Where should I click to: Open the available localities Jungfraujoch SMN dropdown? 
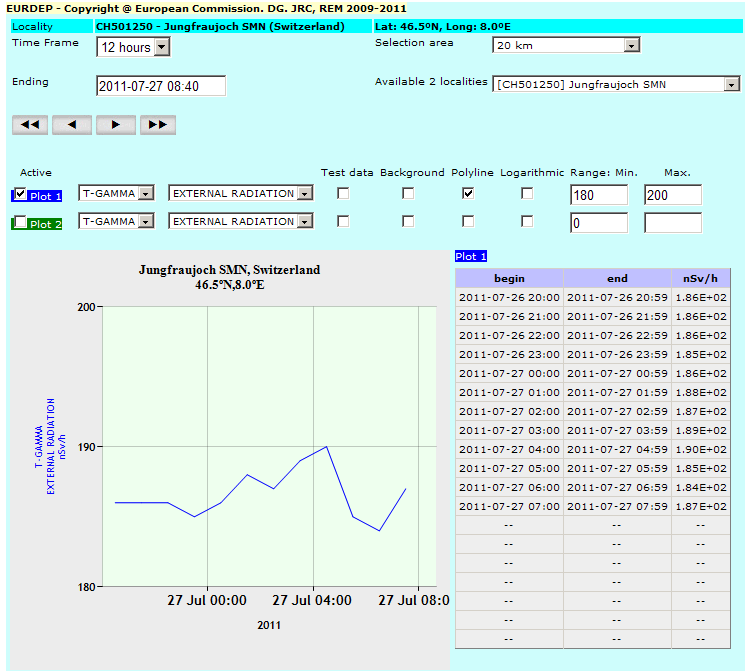tap(616, 85)
